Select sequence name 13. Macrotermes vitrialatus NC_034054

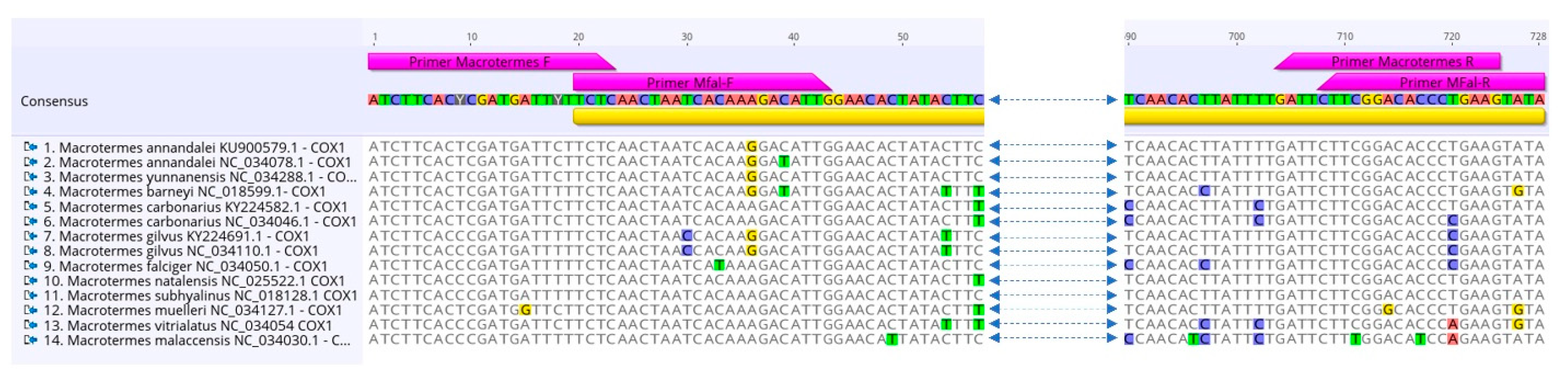click(x=188, y=325)
